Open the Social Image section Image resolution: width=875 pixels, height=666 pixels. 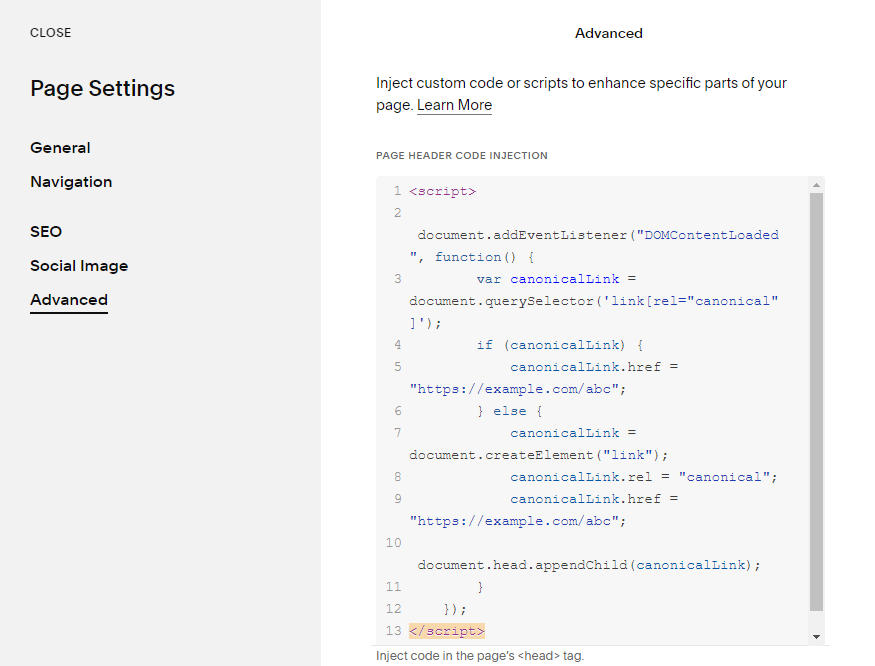point(79,265)
